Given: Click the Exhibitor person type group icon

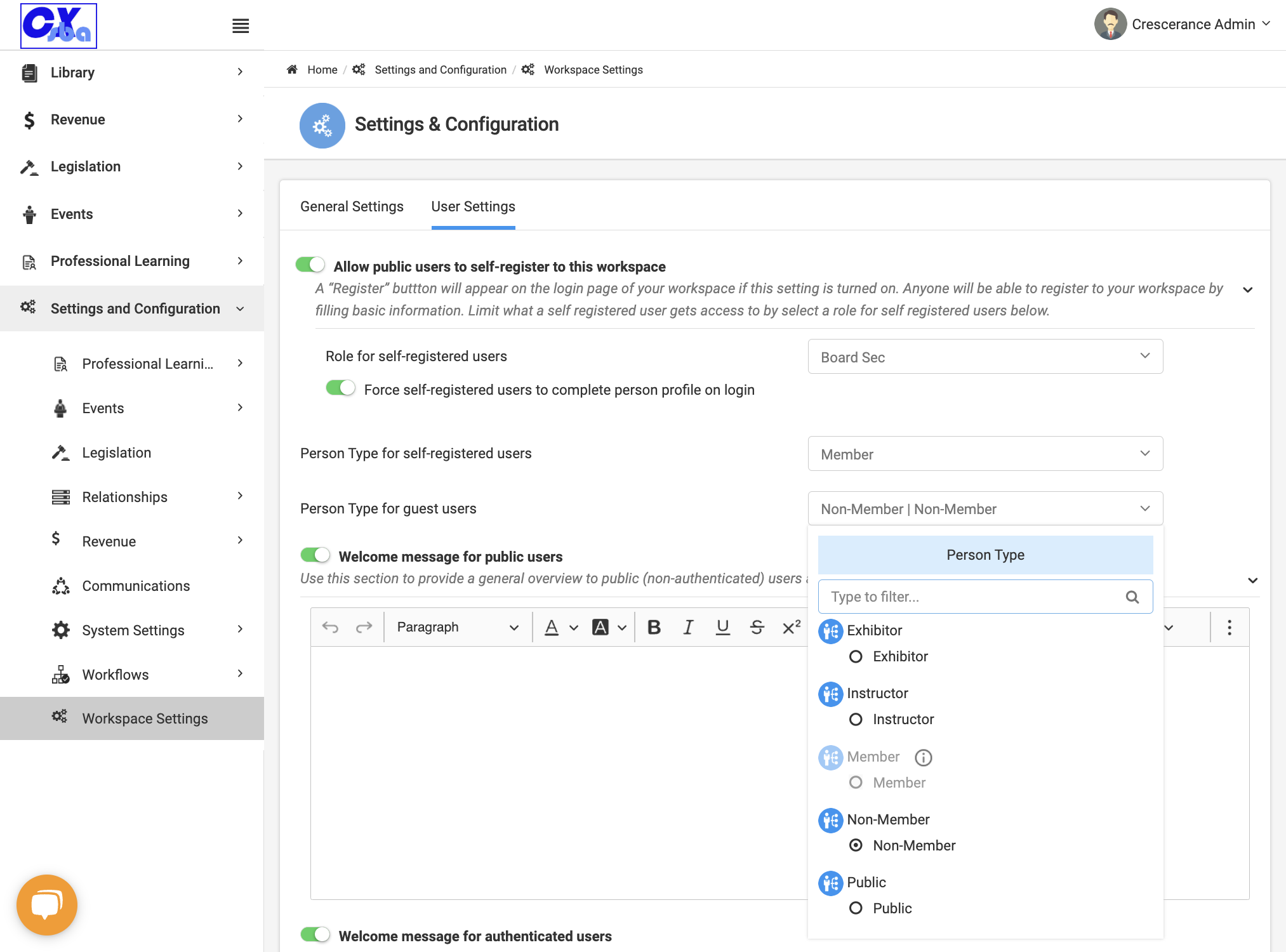Looking at the screenshot, I should click(x=831, y=631).
